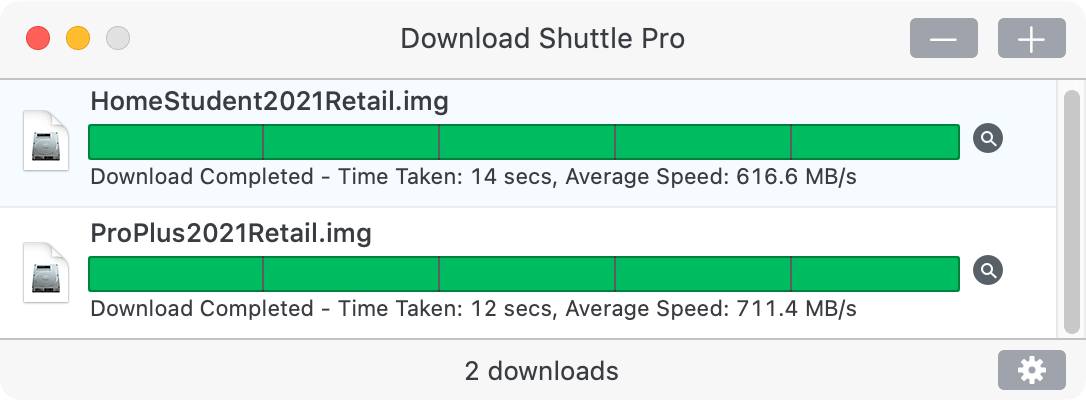
Task: Click the Download Shuttle Pro window title
Action: click(543, 39)
